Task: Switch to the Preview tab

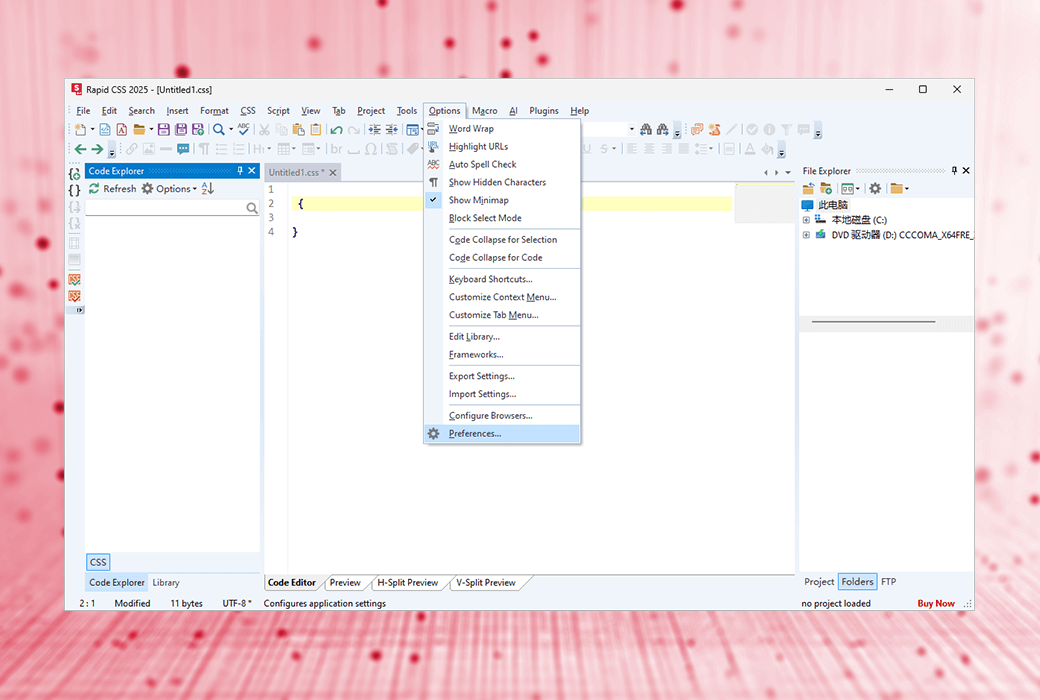Action: tap(345, 583)
